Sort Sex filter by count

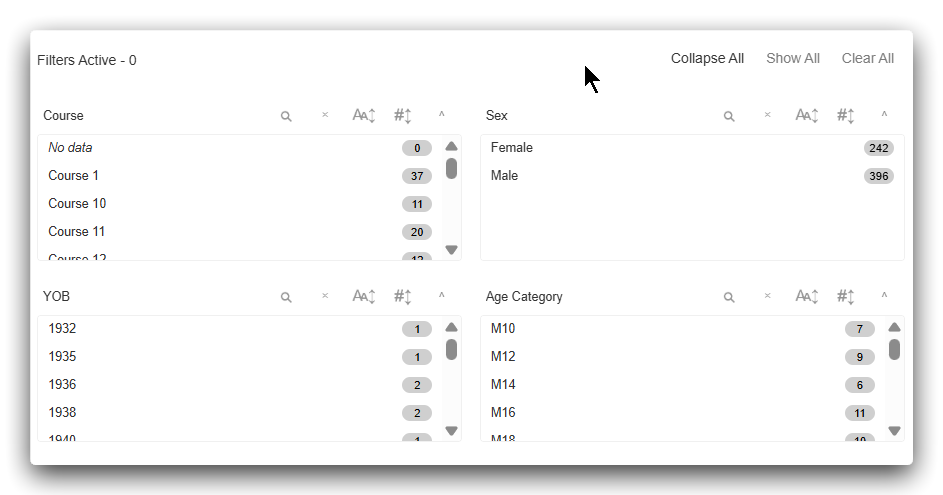pos(845,116)
